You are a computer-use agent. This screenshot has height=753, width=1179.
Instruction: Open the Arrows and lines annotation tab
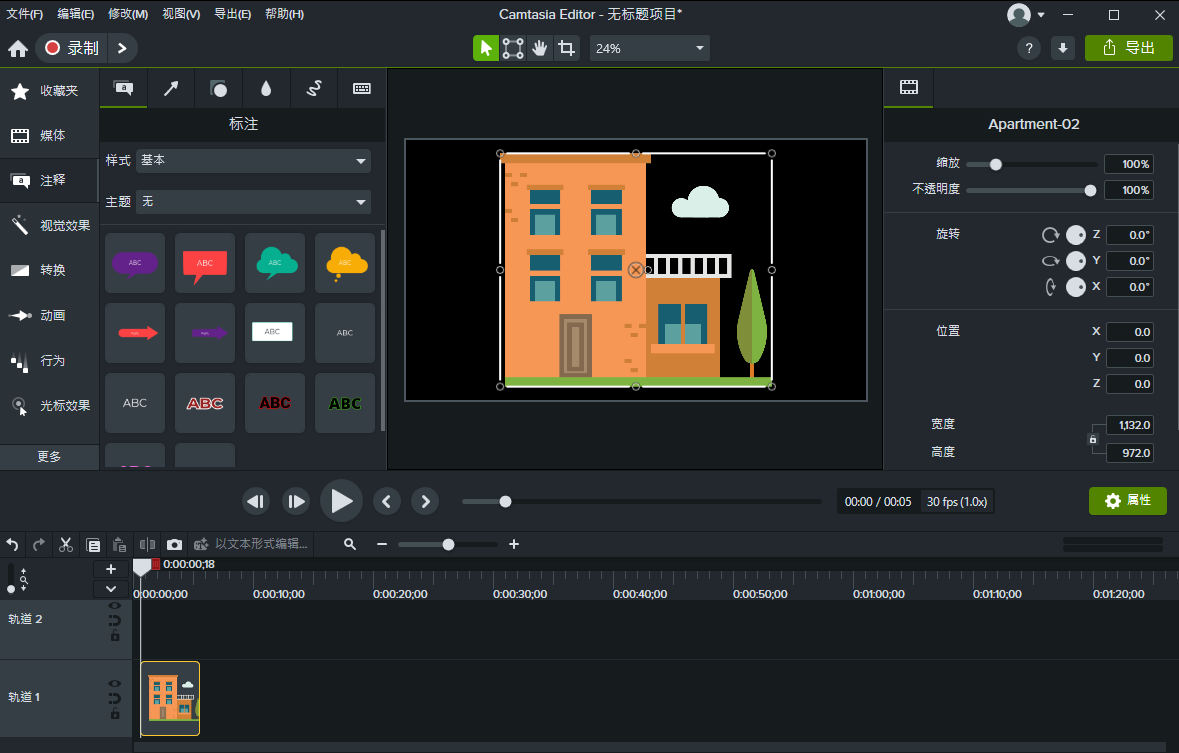tap(171, 89)
